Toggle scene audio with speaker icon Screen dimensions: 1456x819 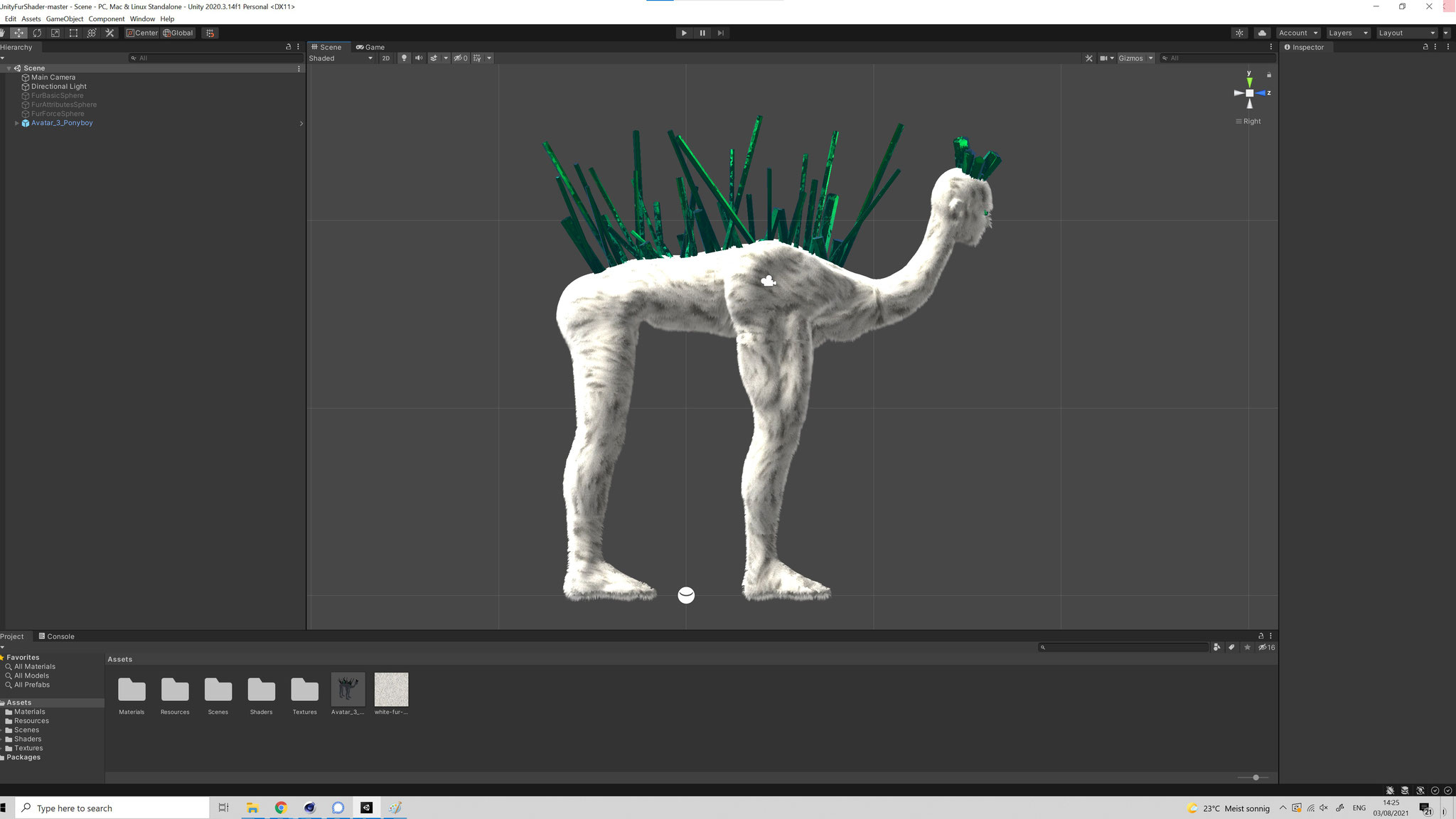coord(419,58)
